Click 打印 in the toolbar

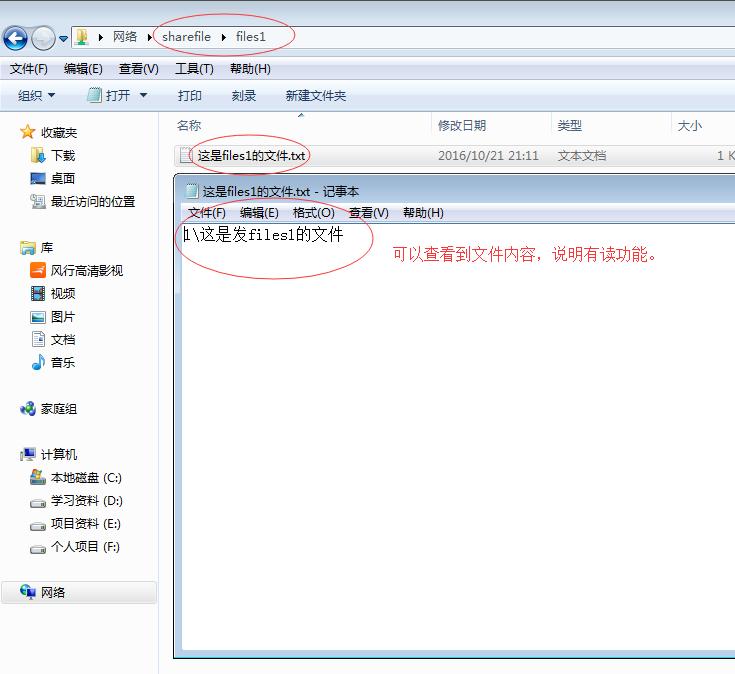tap(189, 96)
